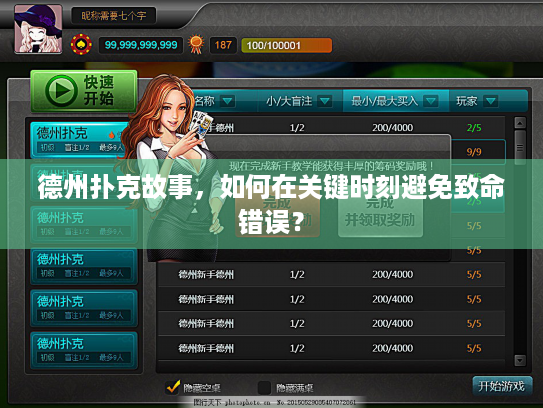This screenshot has width=543, height=408.
Task: Select the table row with 9/9 players
Action: (x=331, y=152)
